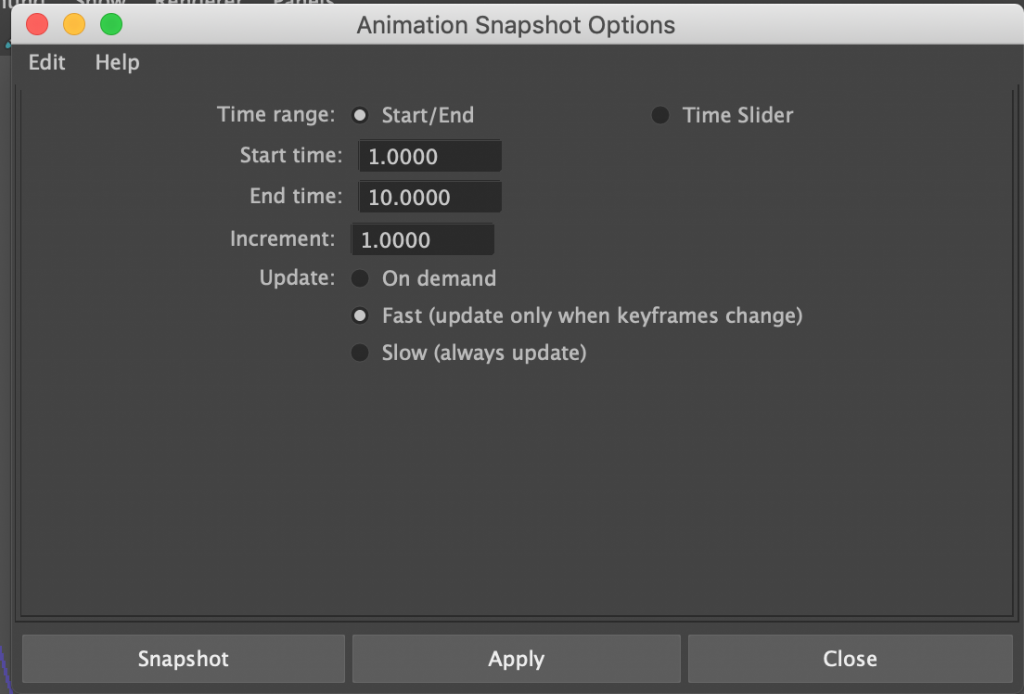Click the Update label text

coord(296,278)
